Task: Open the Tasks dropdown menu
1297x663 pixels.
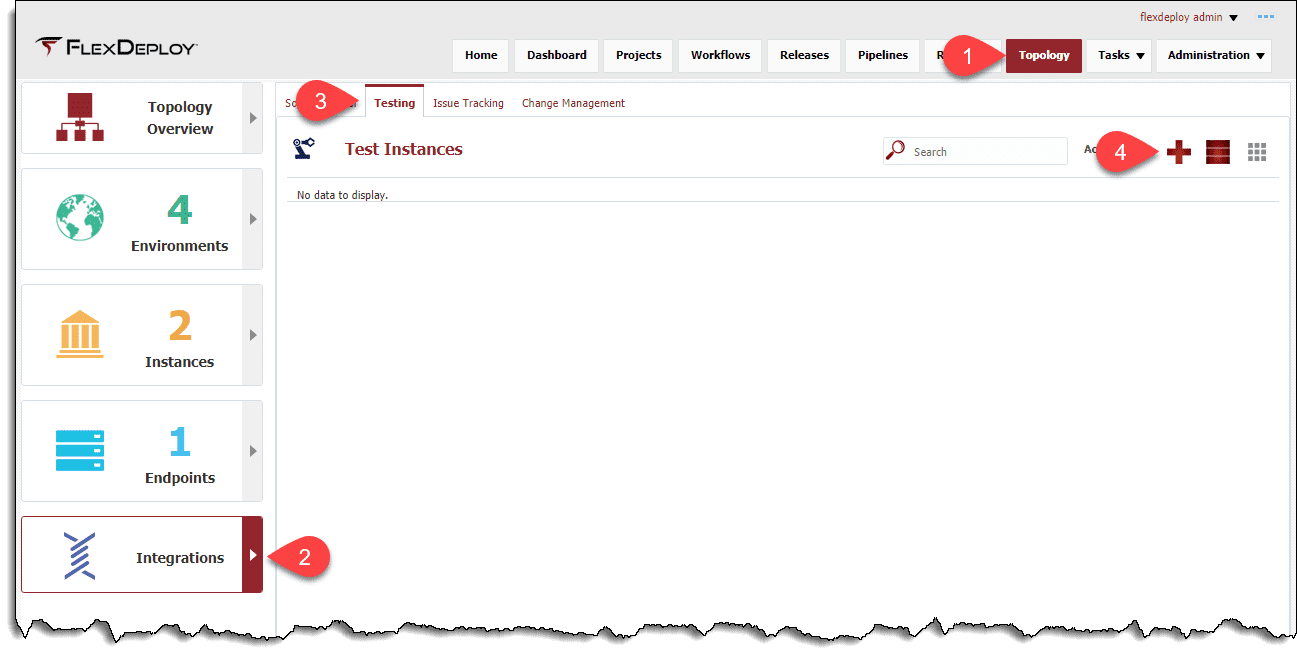Action: pos(1120,56)
